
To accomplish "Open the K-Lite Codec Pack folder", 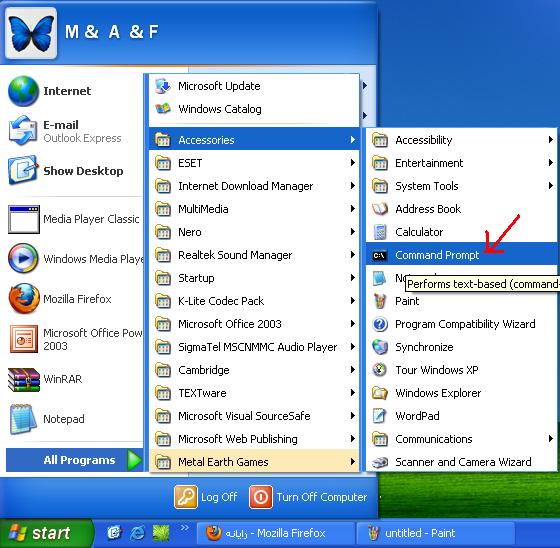I will (254, 301).
